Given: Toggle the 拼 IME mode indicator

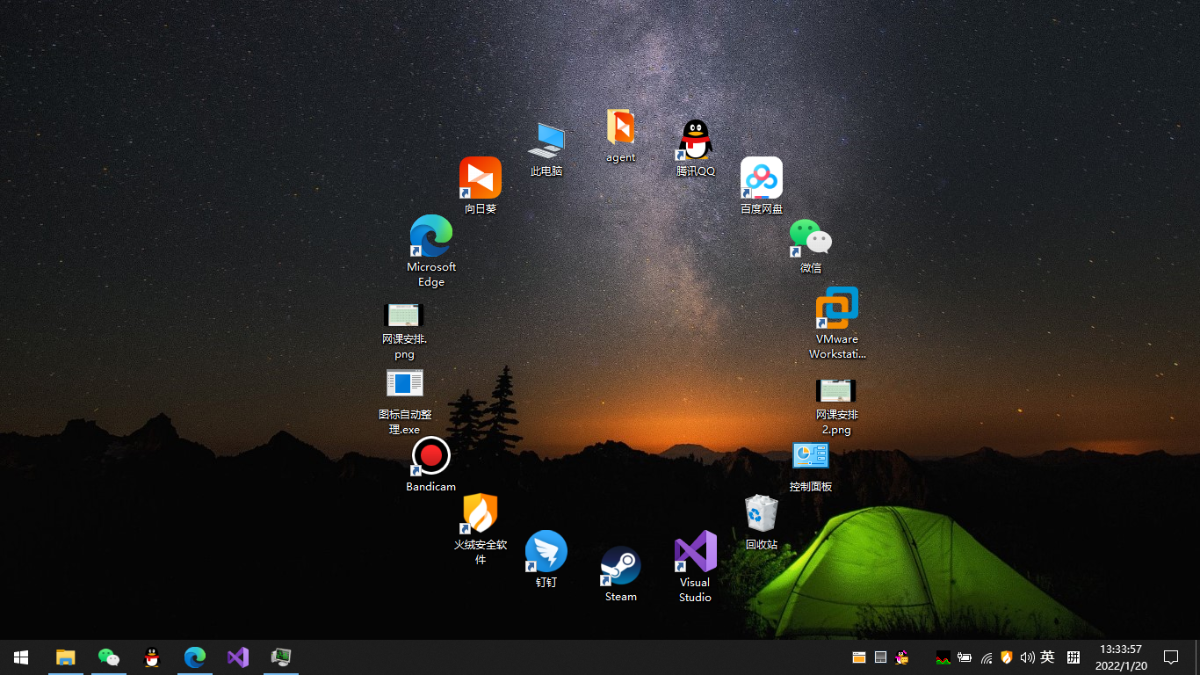Looking at the screenshot, I should pyautogui.click(x=1073, y=657).
